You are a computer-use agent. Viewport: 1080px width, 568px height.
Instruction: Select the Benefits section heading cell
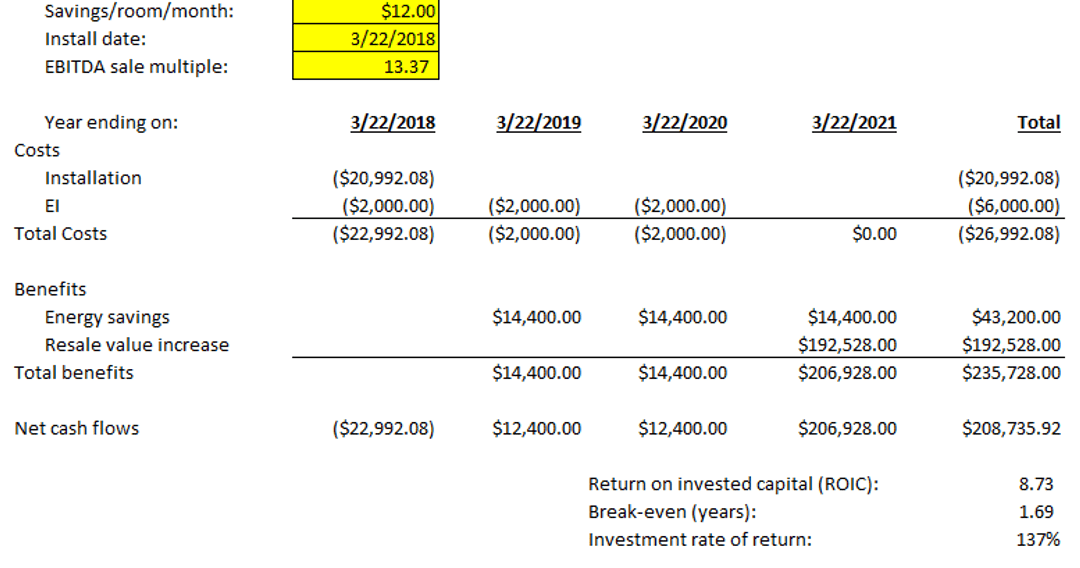coord(50,290)
